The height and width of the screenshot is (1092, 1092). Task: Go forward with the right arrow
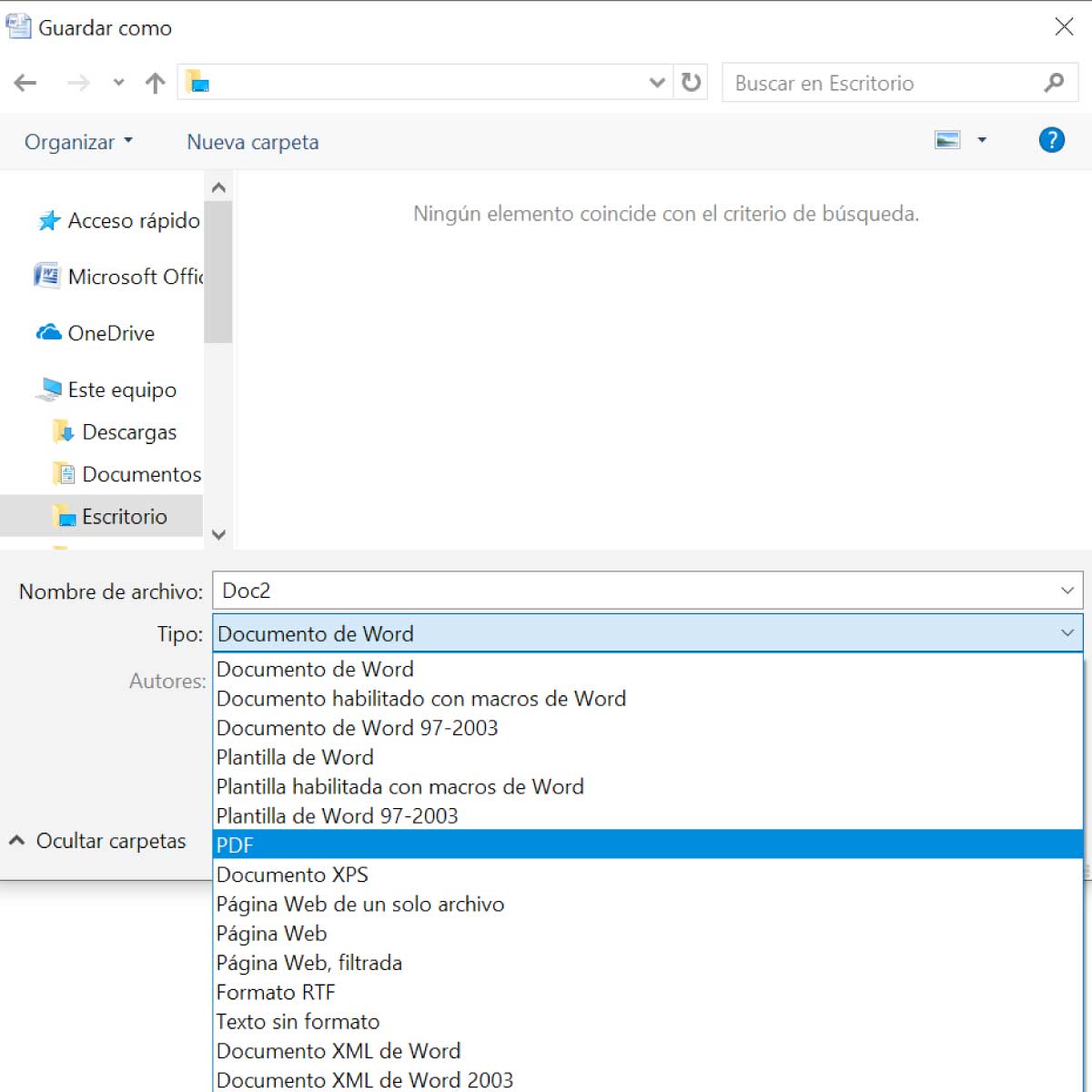79,83
